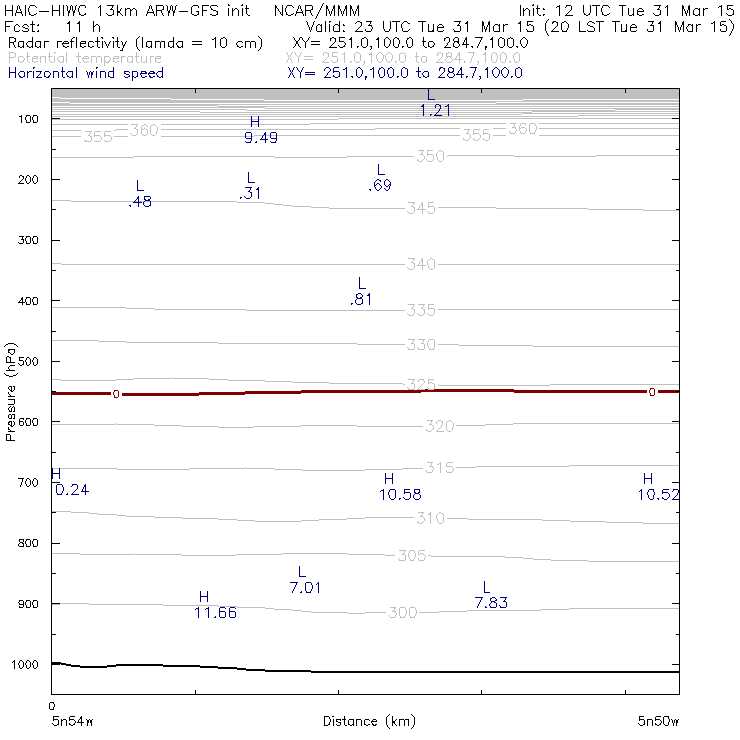Screen dimensions: 740x740
Task: Select the "L 7.01" wind speed minimum
Action: [x=305, y=580]
